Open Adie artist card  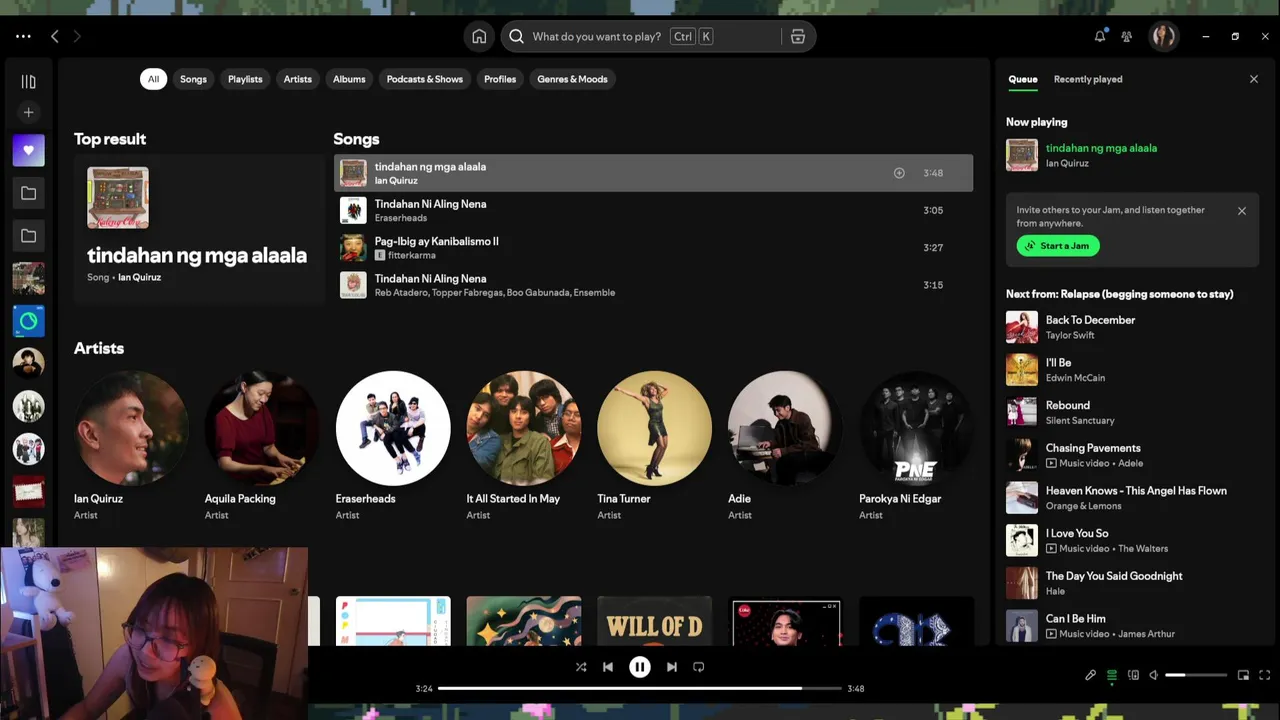pyautogui.click(x=786, y=446)
